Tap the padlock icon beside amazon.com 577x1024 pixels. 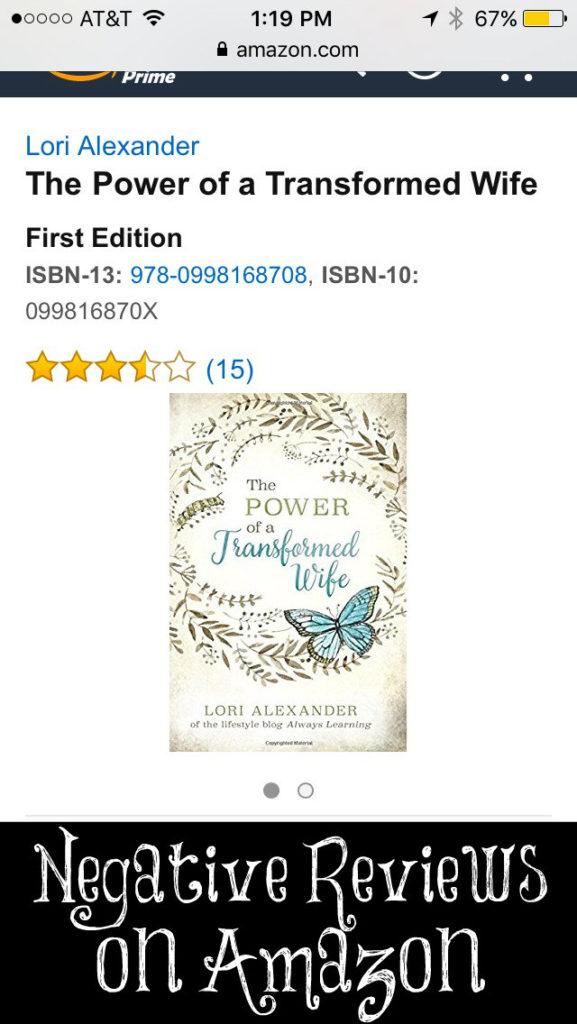[x=223, y=50]
